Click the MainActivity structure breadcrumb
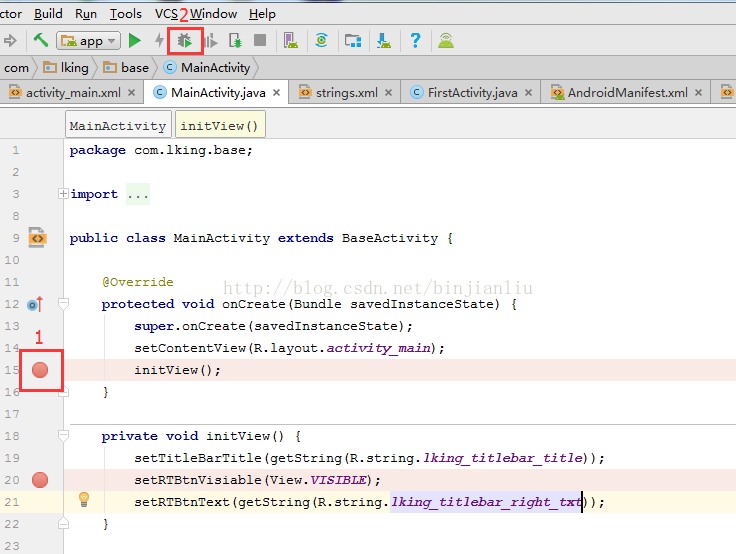Viewport: 736px width, 554px height. pos(118,126)
